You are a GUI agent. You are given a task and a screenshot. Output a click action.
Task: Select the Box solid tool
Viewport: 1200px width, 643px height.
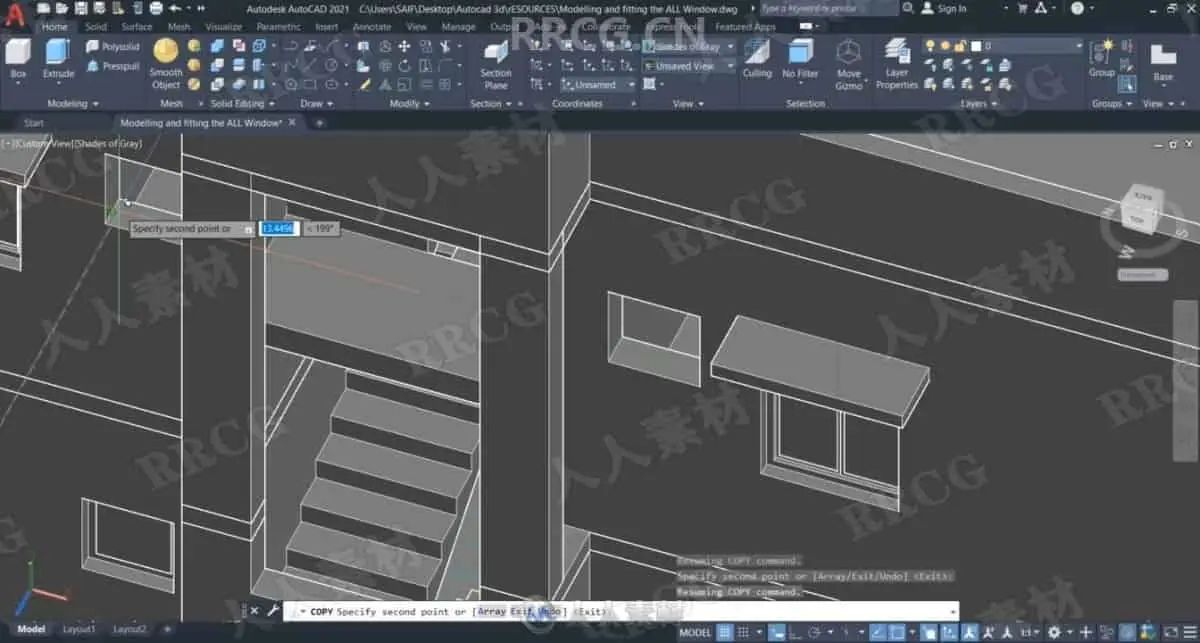pyautogui.click(x=18, y=58)
